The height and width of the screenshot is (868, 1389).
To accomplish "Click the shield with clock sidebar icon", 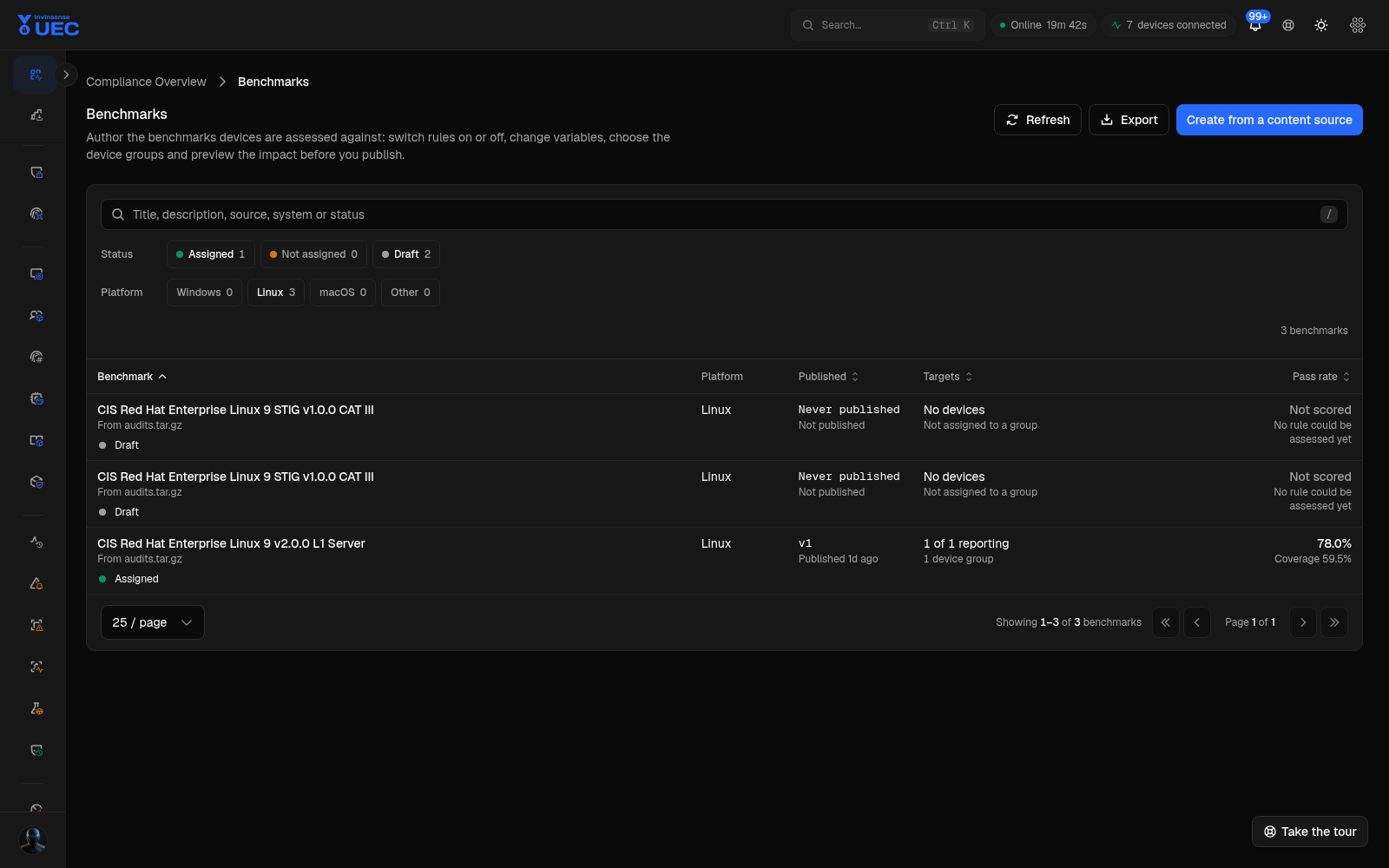I will pos(36,750).
